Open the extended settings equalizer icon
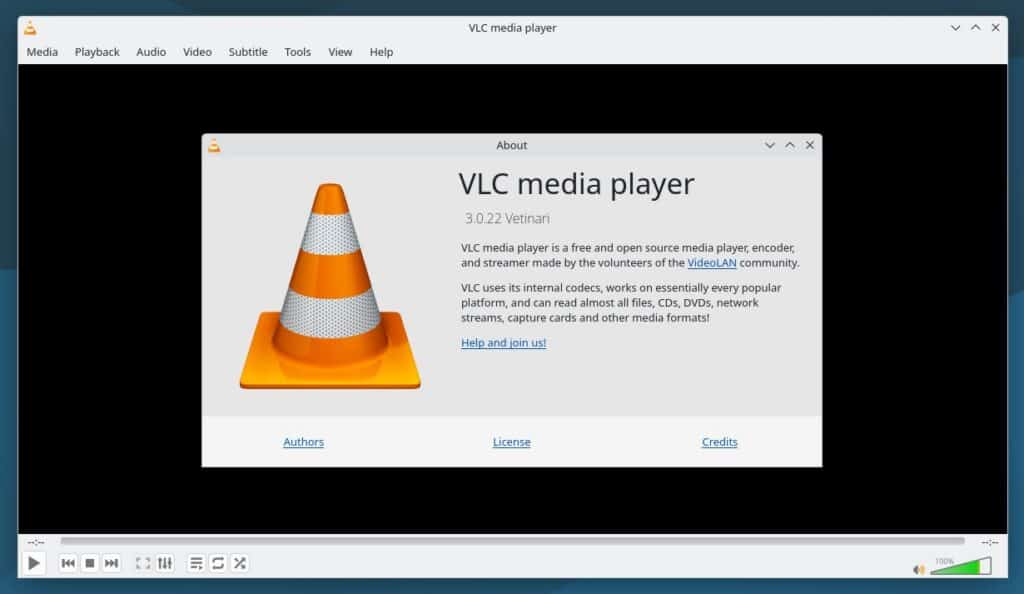Image resolution: width=1024 pixels, height=594 pixels. pyautogui.click(x=164, y=563)
